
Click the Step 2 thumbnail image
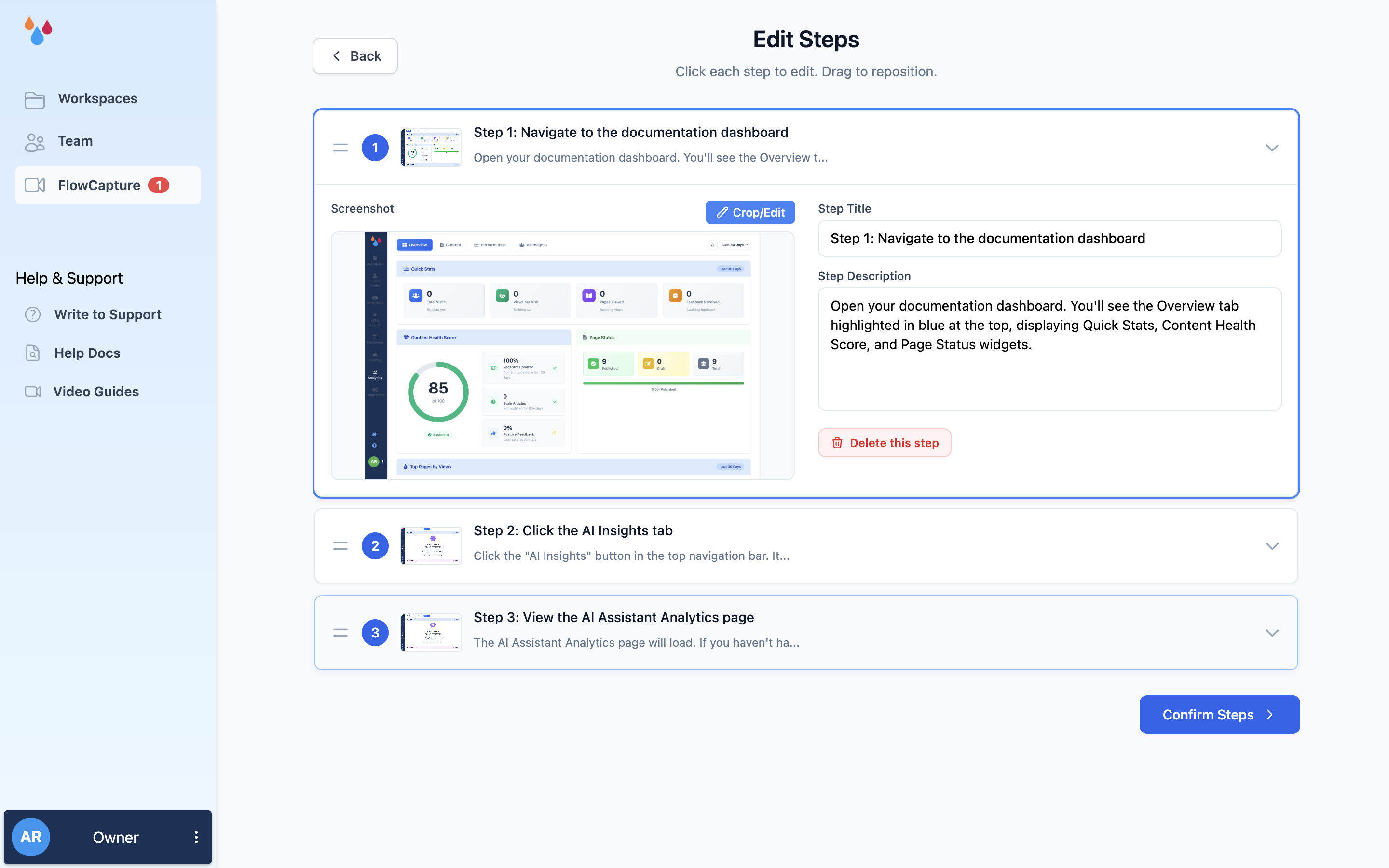coord(431,546)
